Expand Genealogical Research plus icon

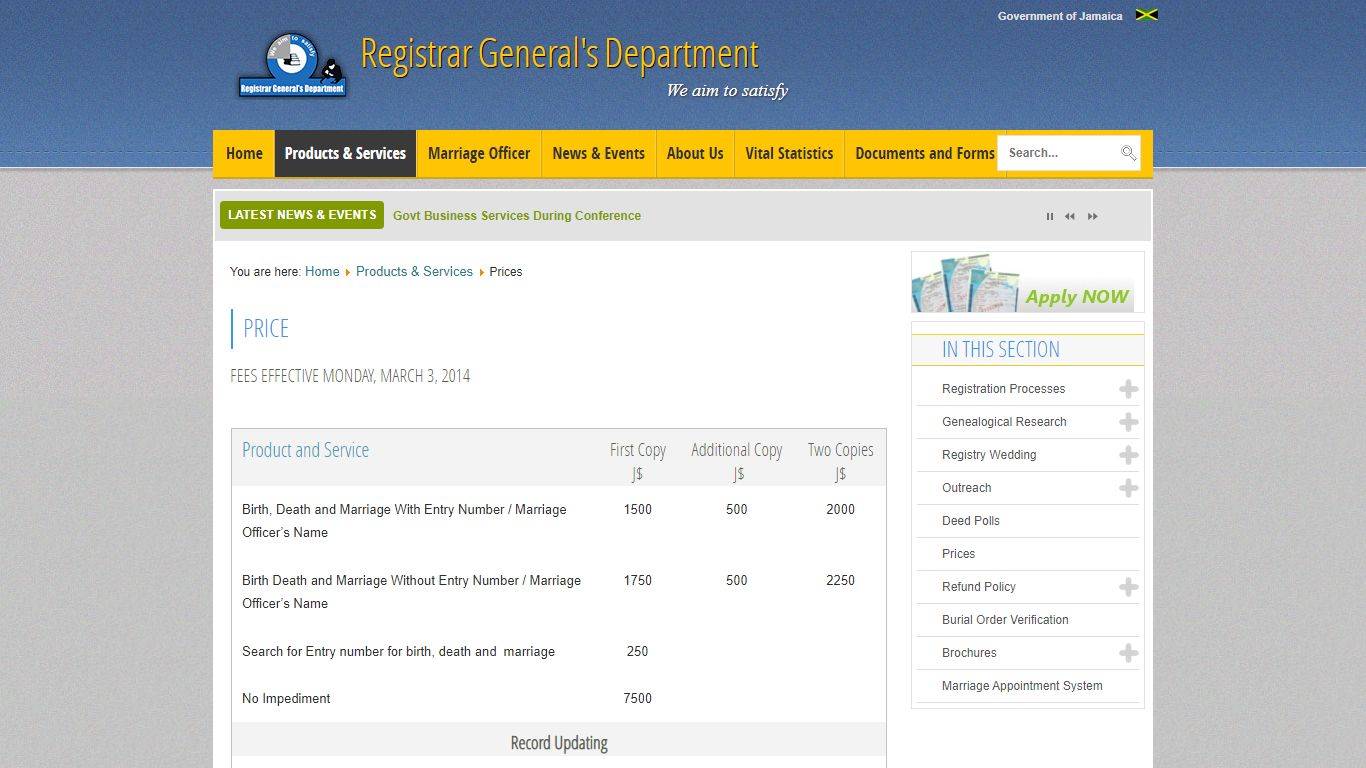(1129, 422)
